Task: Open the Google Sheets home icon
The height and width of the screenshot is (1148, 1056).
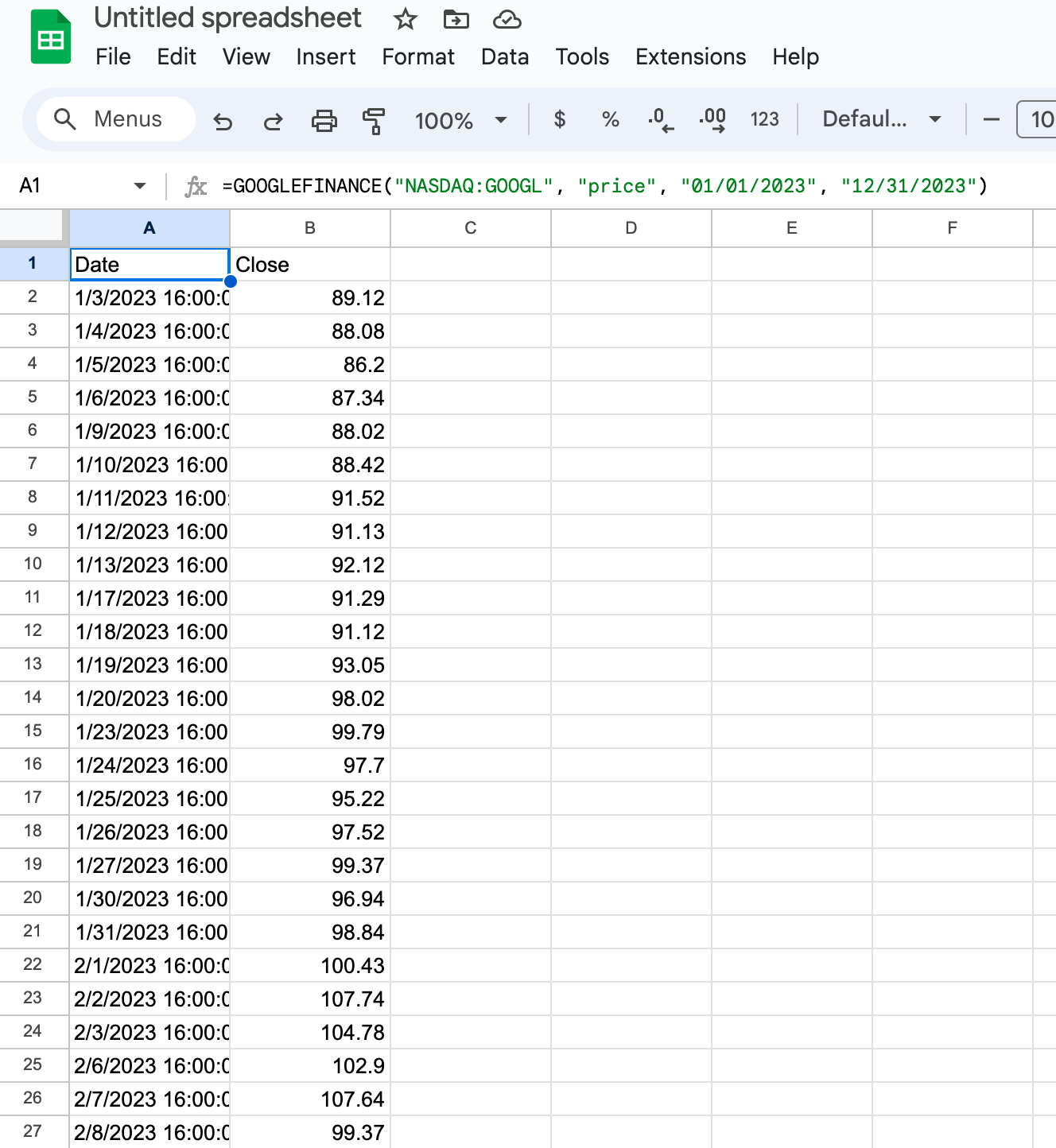Action: pyautogui.click(x=51, y=37)
